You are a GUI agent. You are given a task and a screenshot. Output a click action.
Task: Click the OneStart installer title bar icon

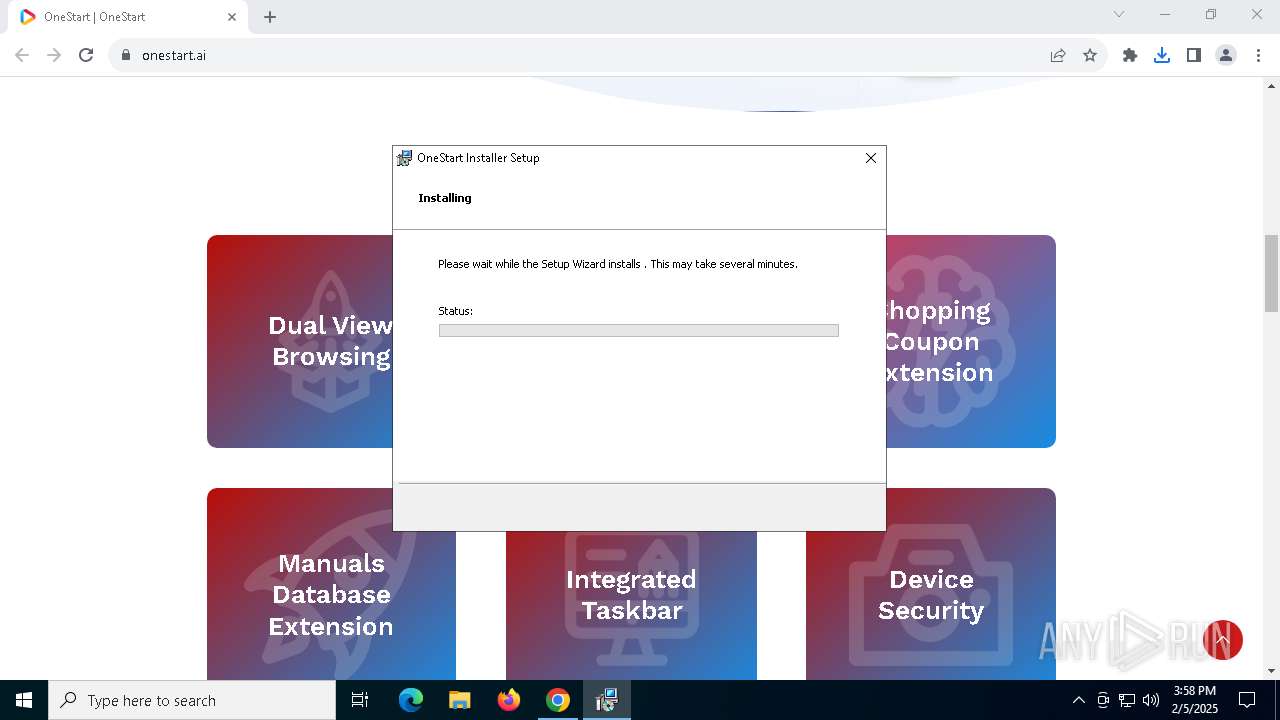point(404,158)
